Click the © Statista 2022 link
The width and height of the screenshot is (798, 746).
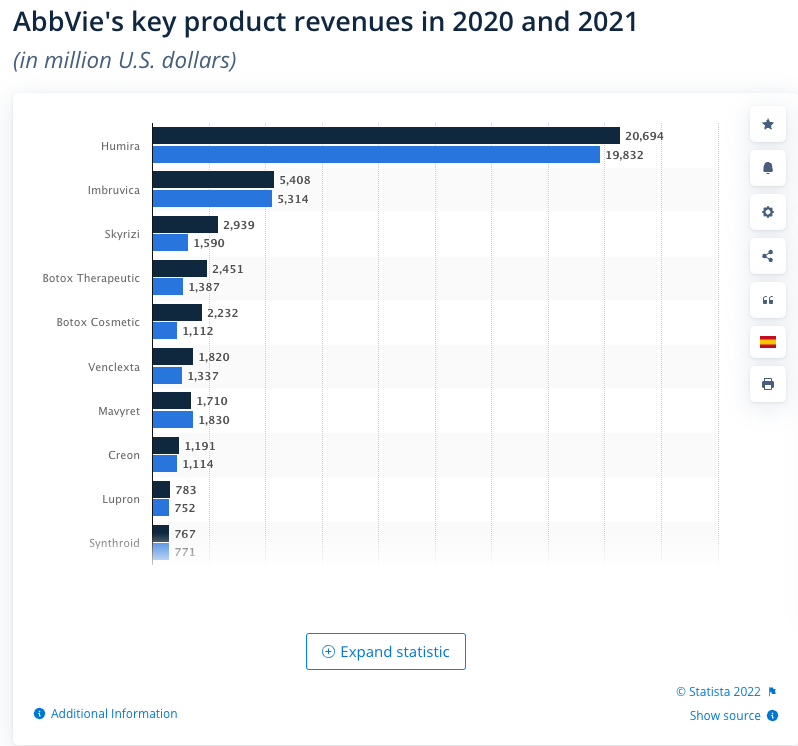[718, 692]
